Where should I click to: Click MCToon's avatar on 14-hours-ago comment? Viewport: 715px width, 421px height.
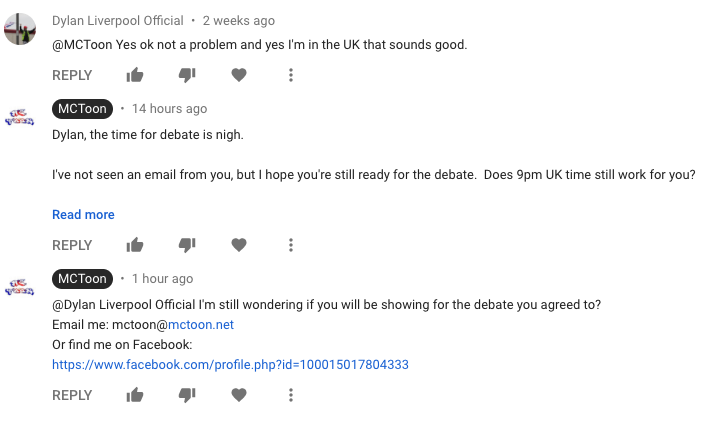pyautogui.click(x=21, y=118)
